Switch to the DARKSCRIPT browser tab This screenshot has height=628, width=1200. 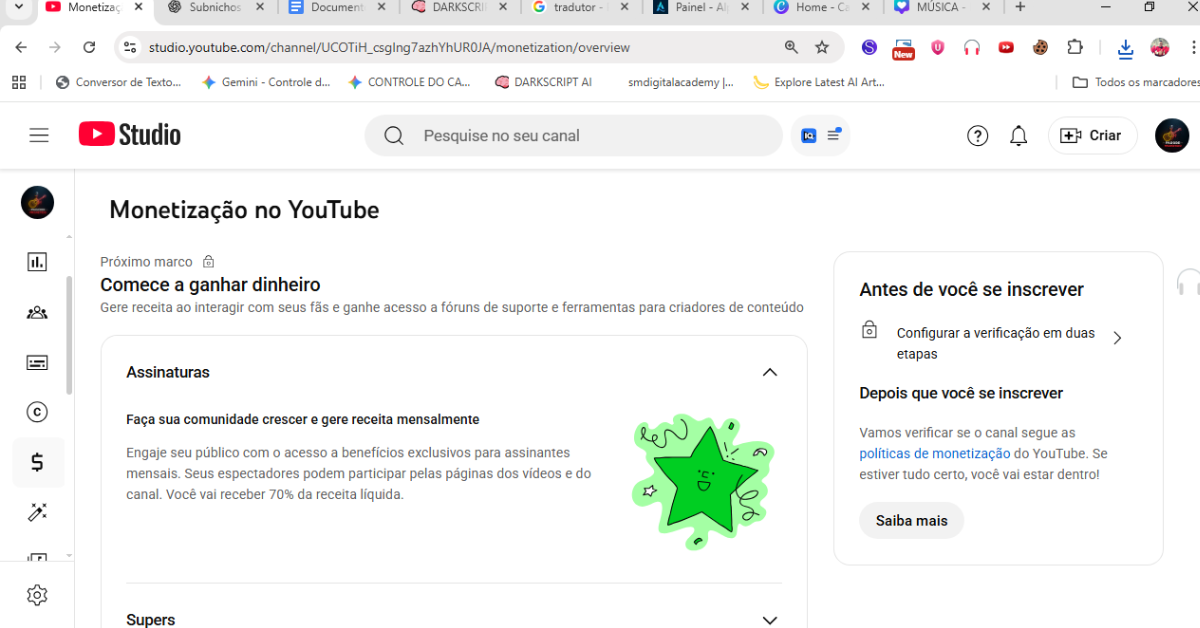click(460, 7)
